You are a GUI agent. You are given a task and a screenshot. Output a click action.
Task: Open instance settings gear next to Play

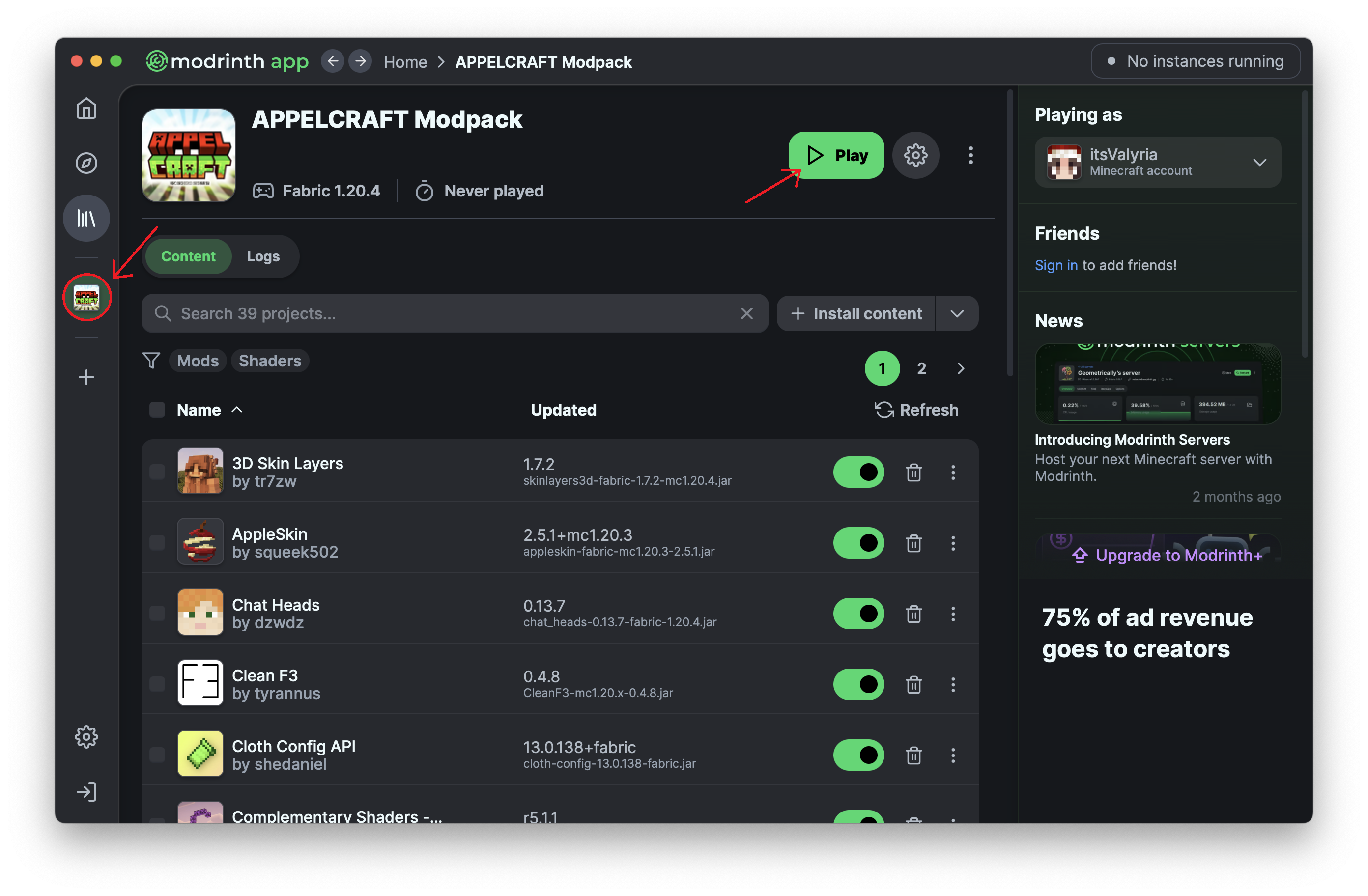tap(915, 155)
